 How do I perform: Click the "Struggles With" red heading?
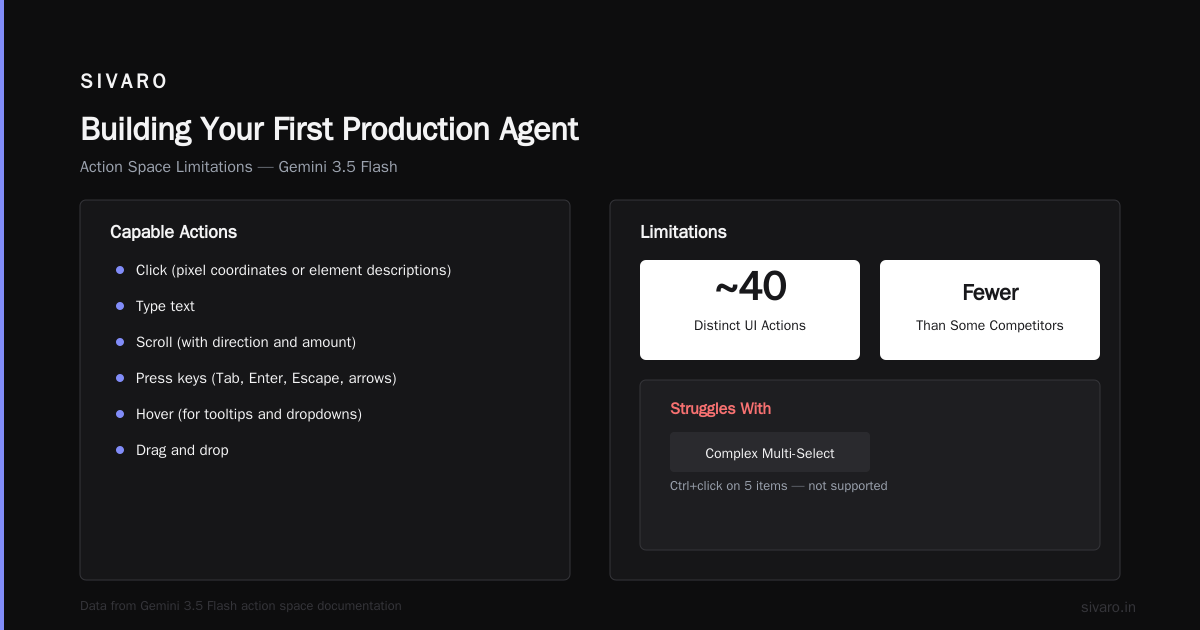[x=720, y=408]
